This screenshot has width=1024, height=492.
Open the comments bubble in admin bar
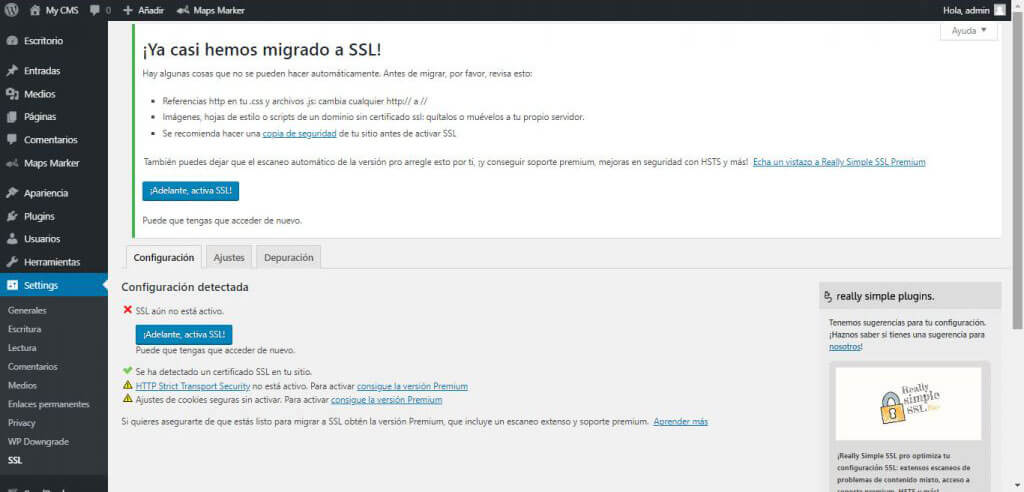click(95, 10)
